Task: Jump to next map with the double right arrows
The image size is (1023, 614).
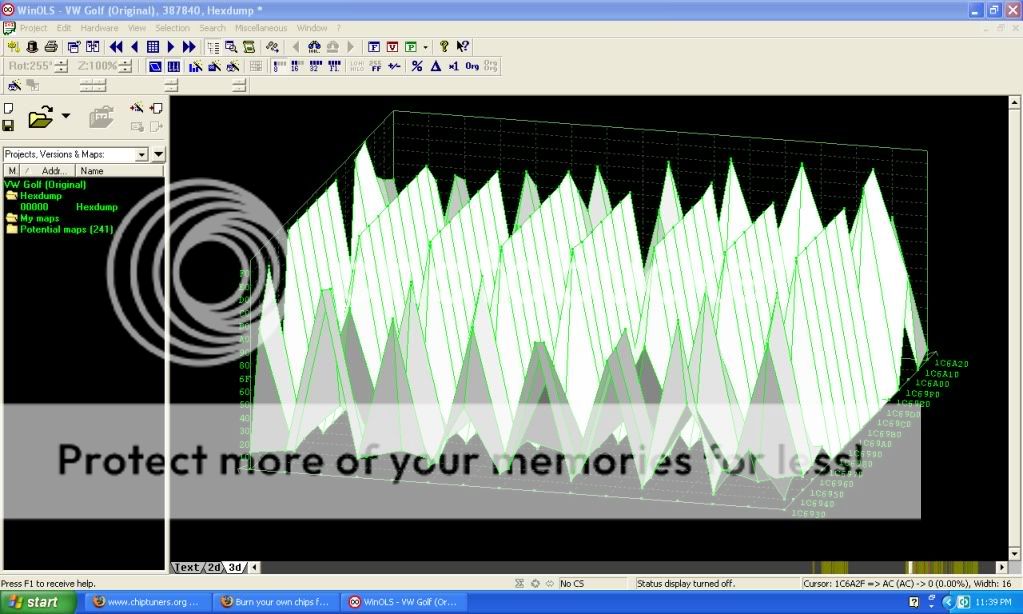Action: pos(189,47)
